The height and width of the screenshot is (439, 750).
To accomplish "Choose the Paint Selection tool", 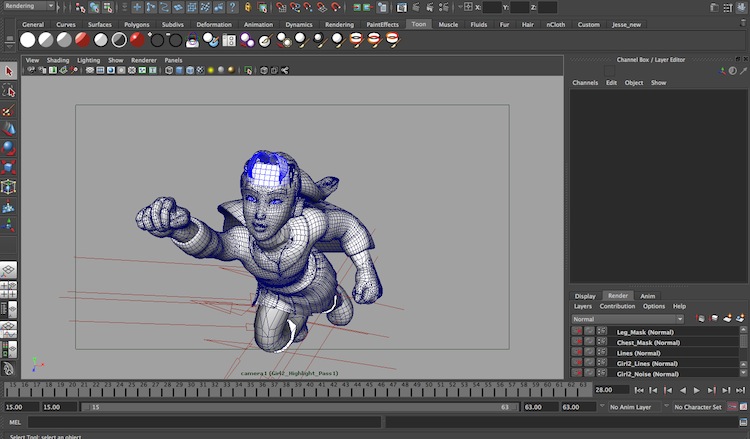I will (x=9, y=111).
